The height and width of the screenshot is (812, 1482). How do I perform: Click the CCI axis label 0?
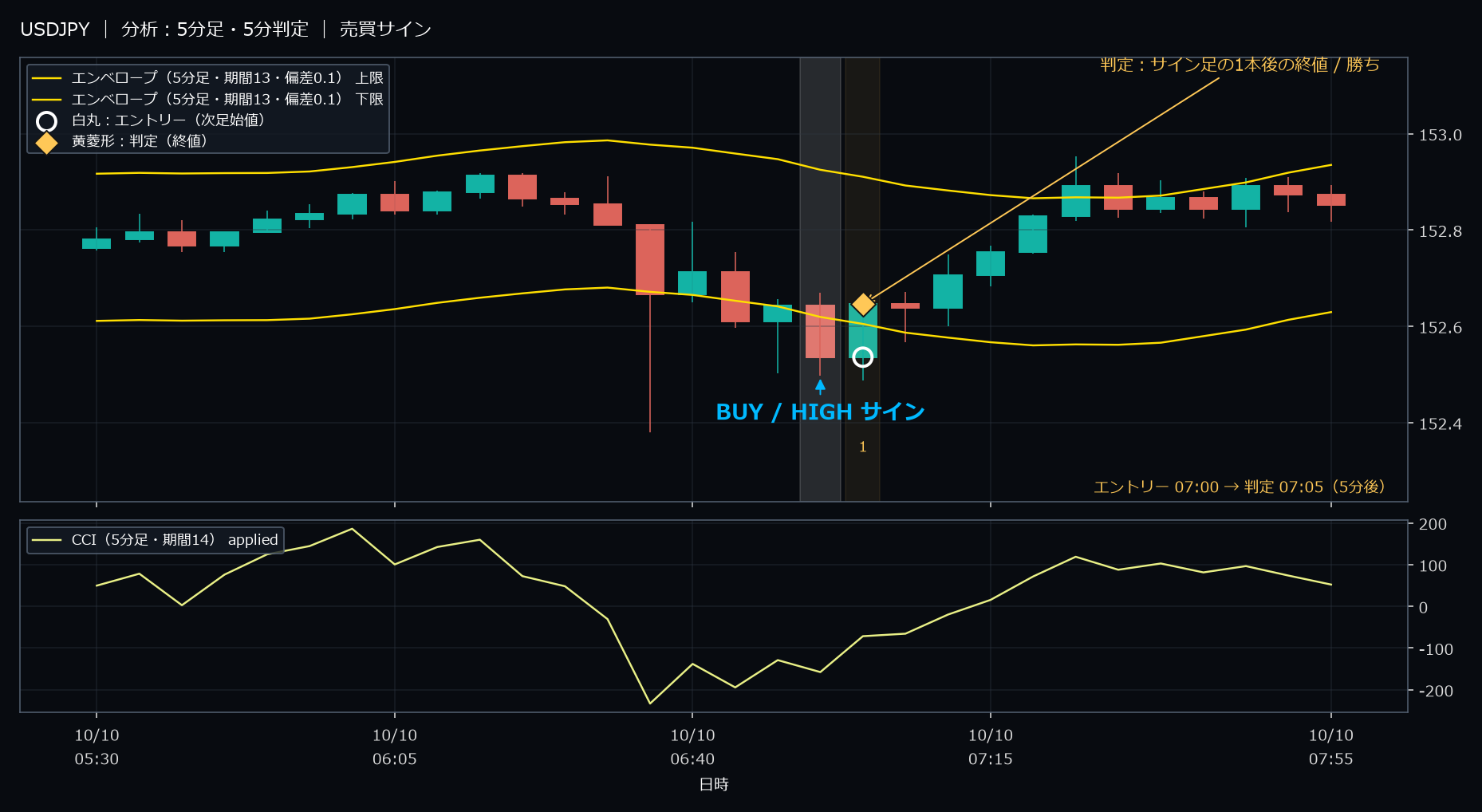(1423, 607)
